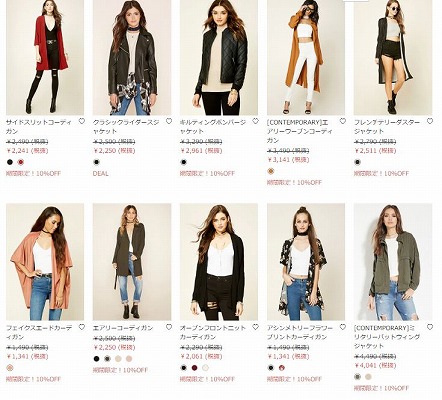Open the quilted bomber jacket product image

(219, 57)
